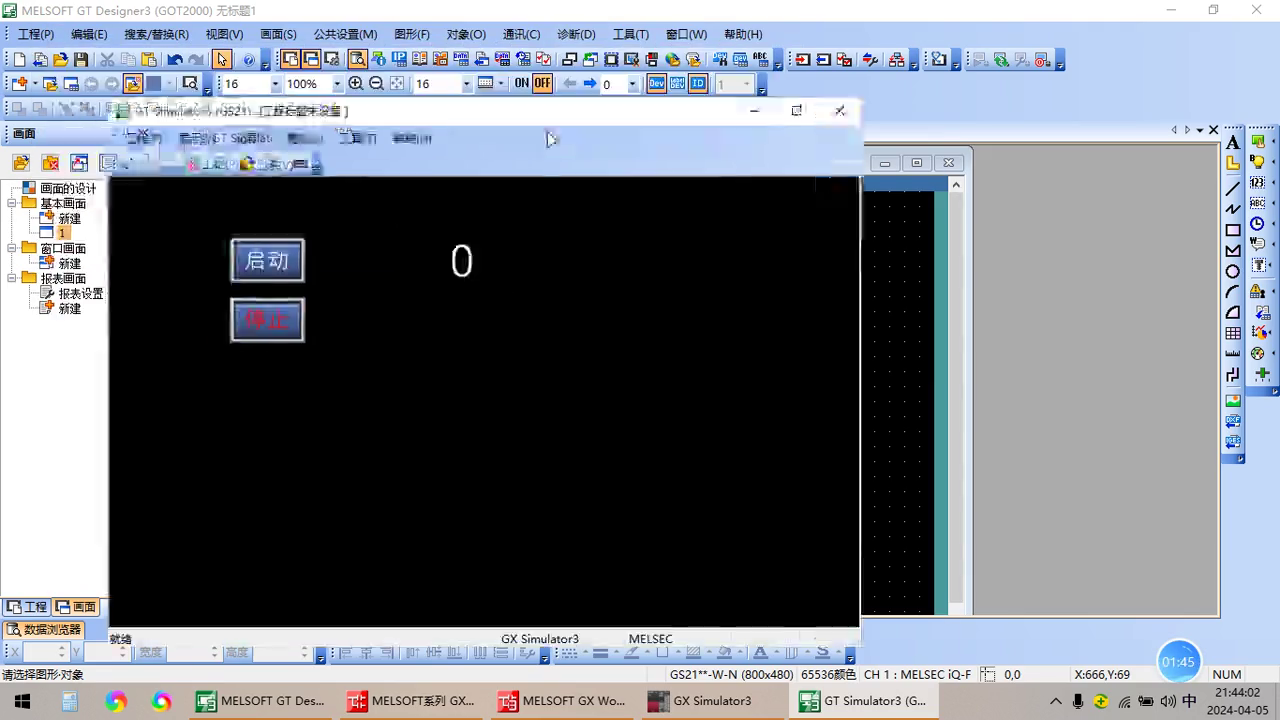The width and height of the screenshot is (1280, 720).
Task: Toggle the Dev device display button
Action: (656, 84)
